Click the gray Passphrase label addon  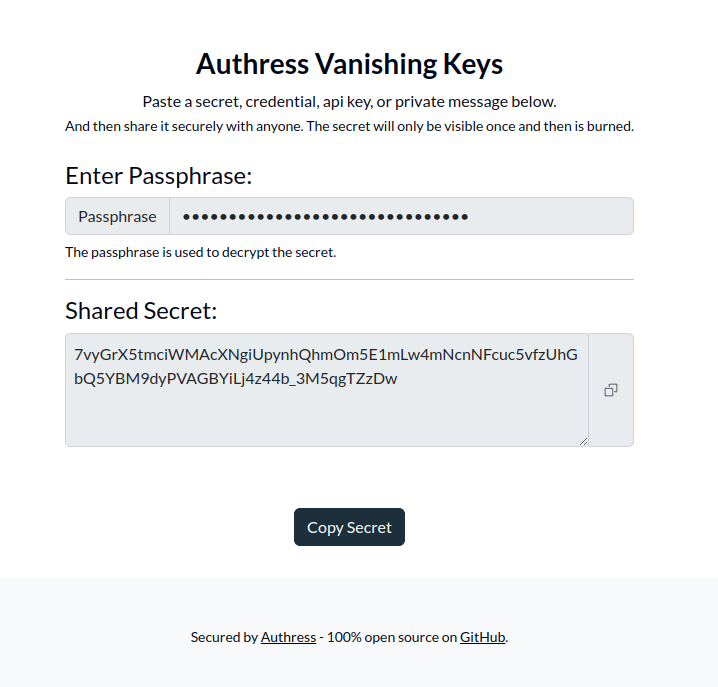pyautogui.click(x=117, y=216)
